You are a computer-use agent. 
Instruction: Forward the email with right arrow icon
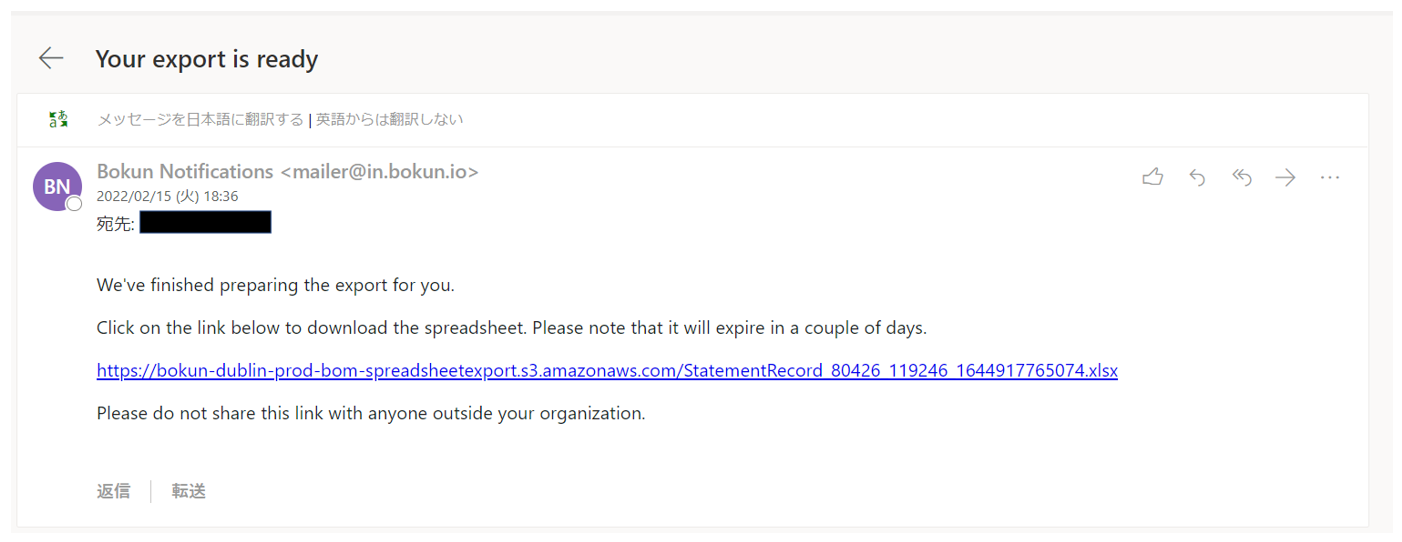tap(1285, 178)
